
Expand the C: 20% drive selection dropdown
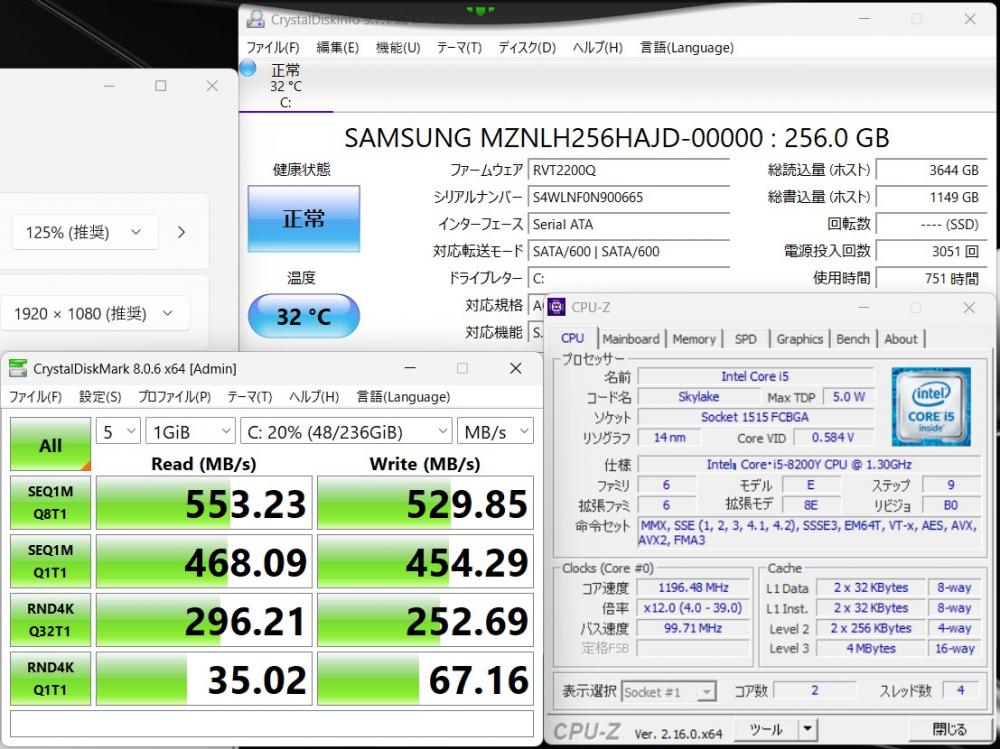click(x=346, y=432)
